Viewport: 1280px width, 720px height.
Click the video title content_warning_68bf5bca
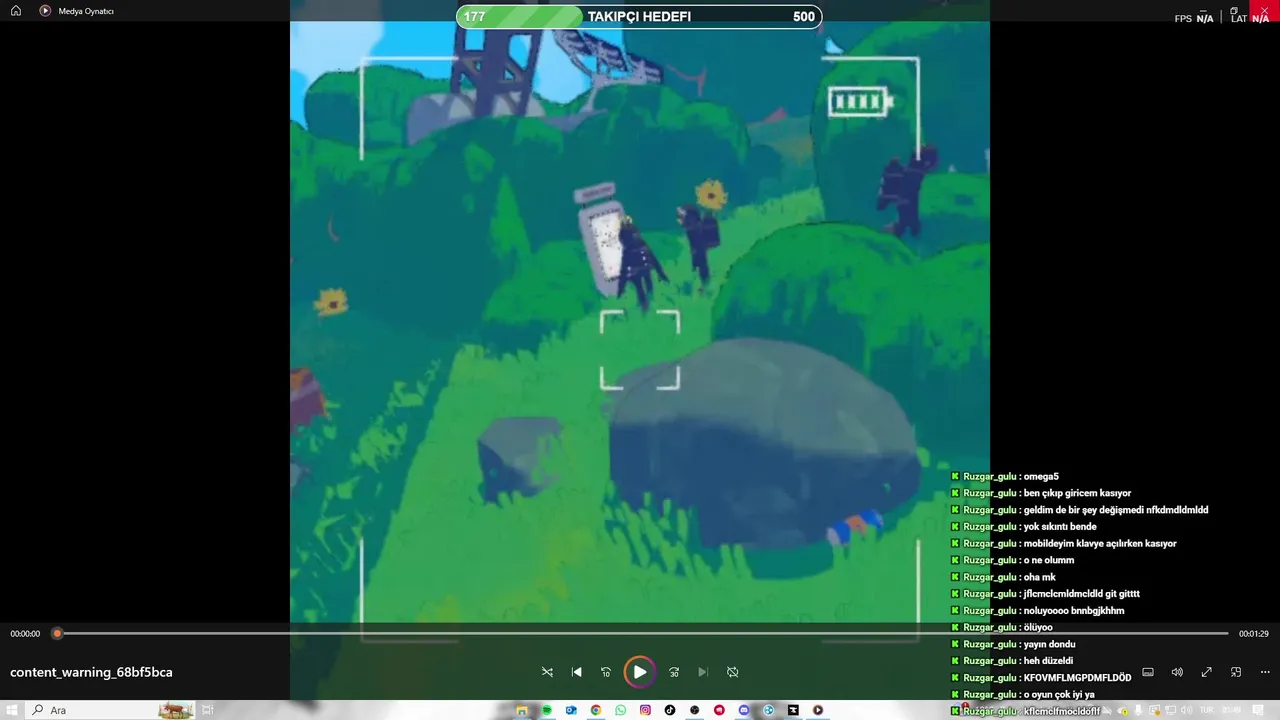pyautogui.click(x=91, y=672)
